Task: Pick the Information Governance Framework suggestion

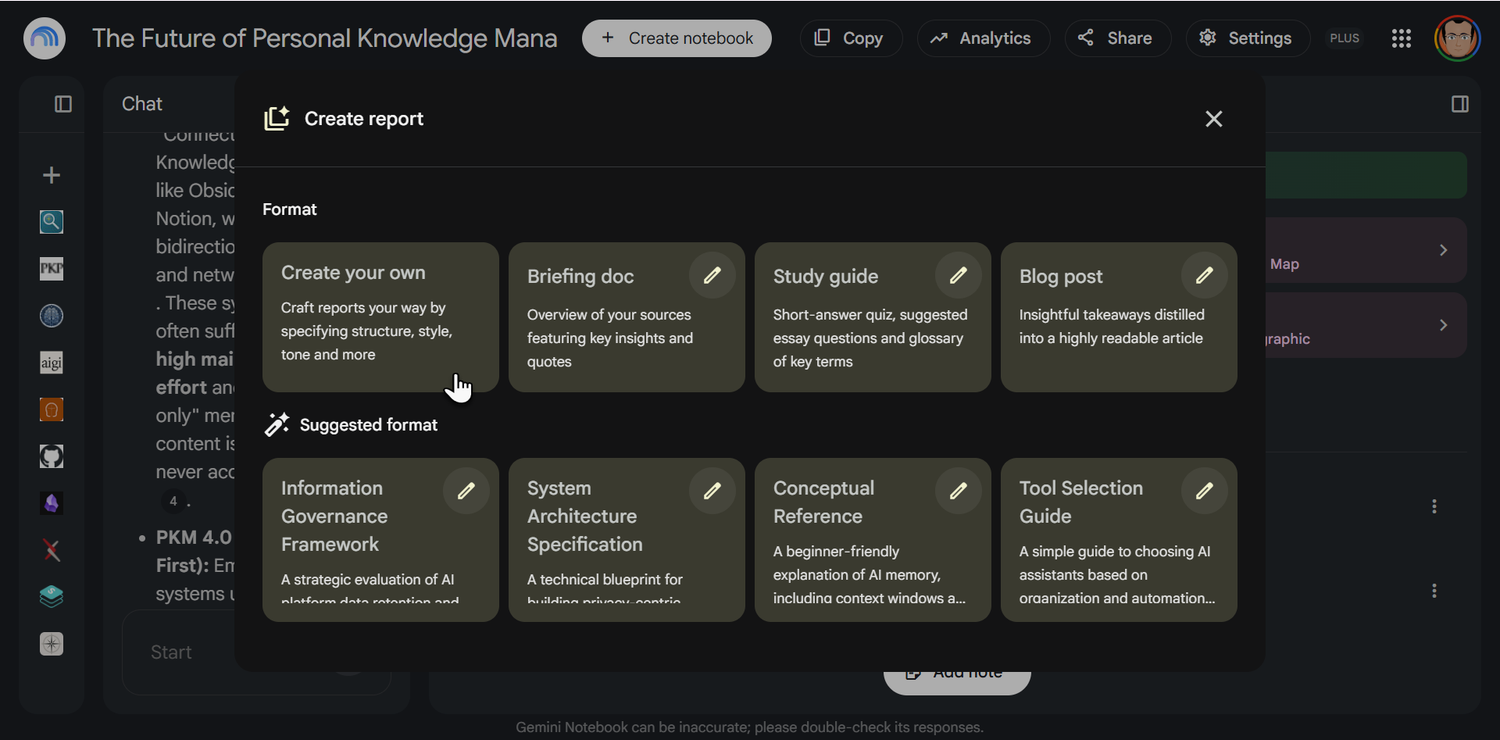Action: point(380,540)
